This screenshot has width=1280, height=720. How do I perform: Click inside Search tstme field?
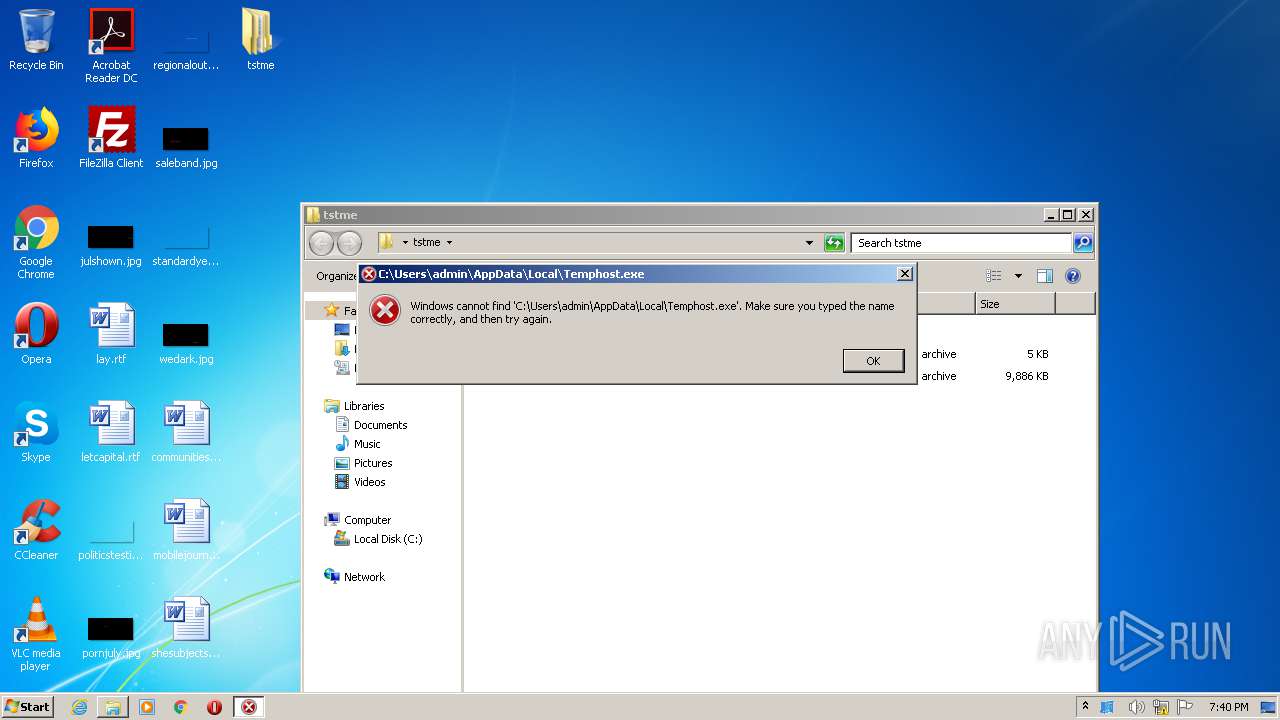(961, 243)
